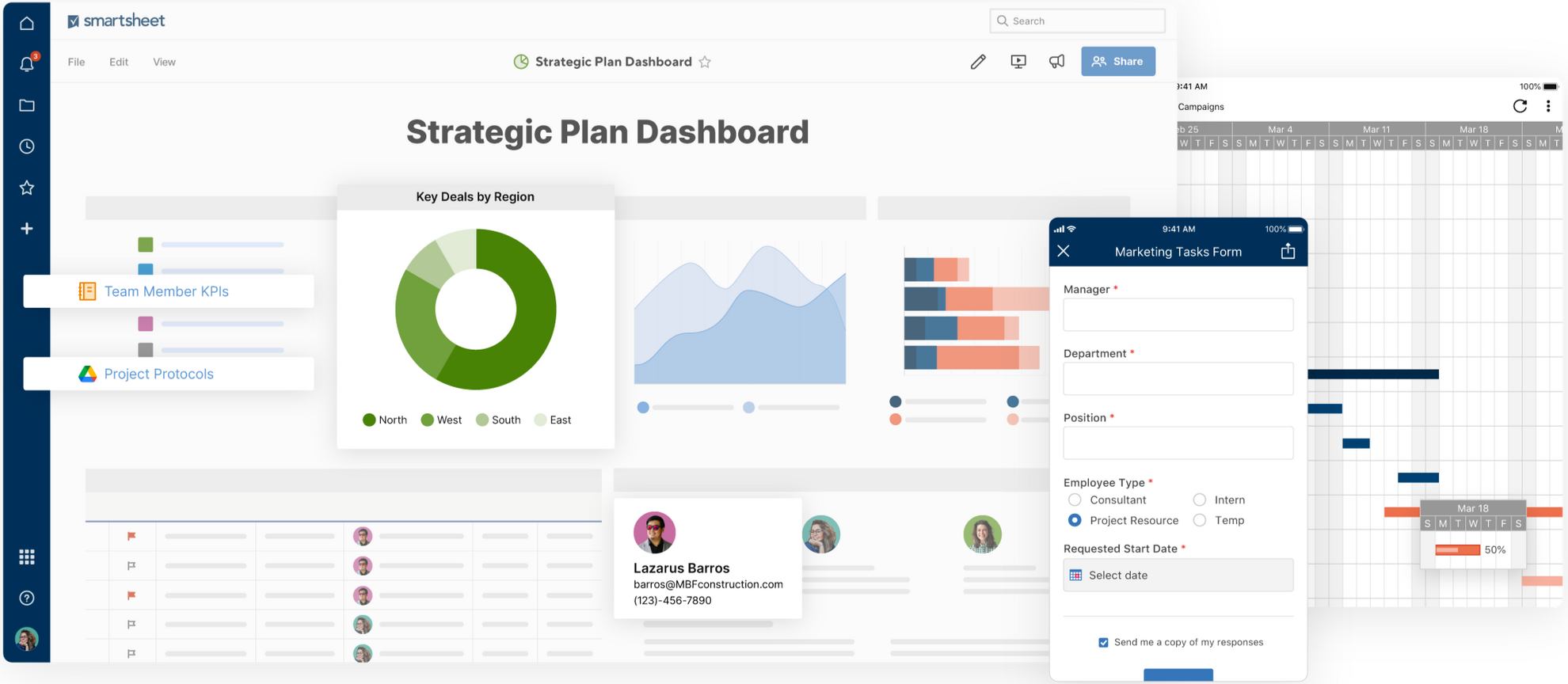
Task: Click the plus icon to create new
Action: point(27,229)
